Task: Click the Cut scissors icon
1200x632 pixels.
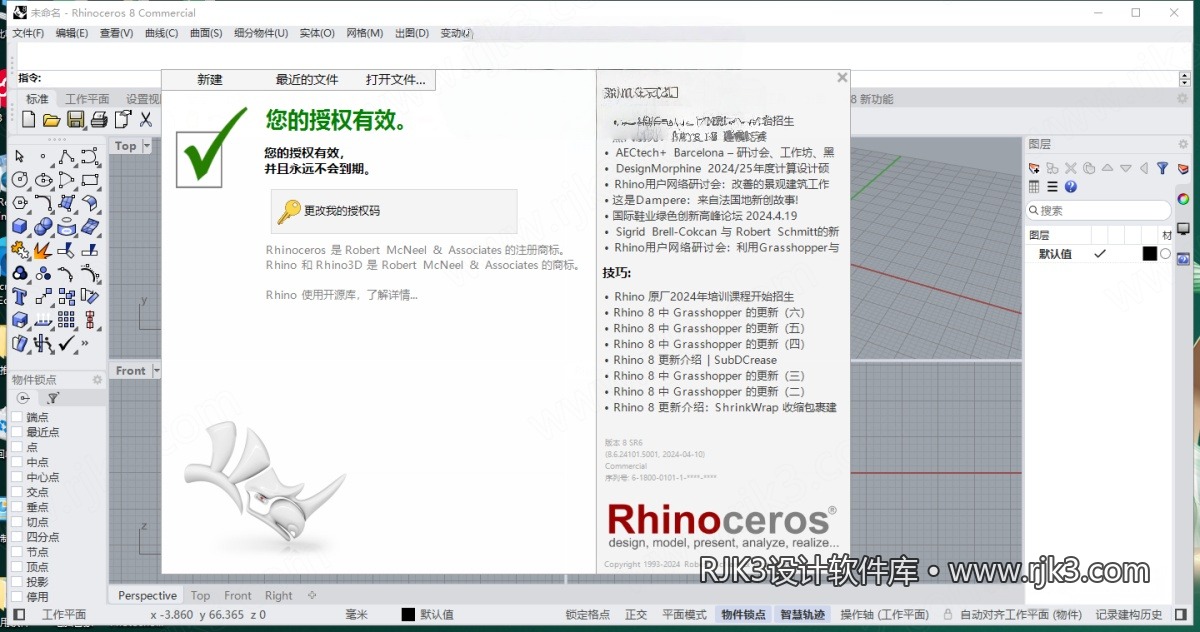Action: (146, 120)
